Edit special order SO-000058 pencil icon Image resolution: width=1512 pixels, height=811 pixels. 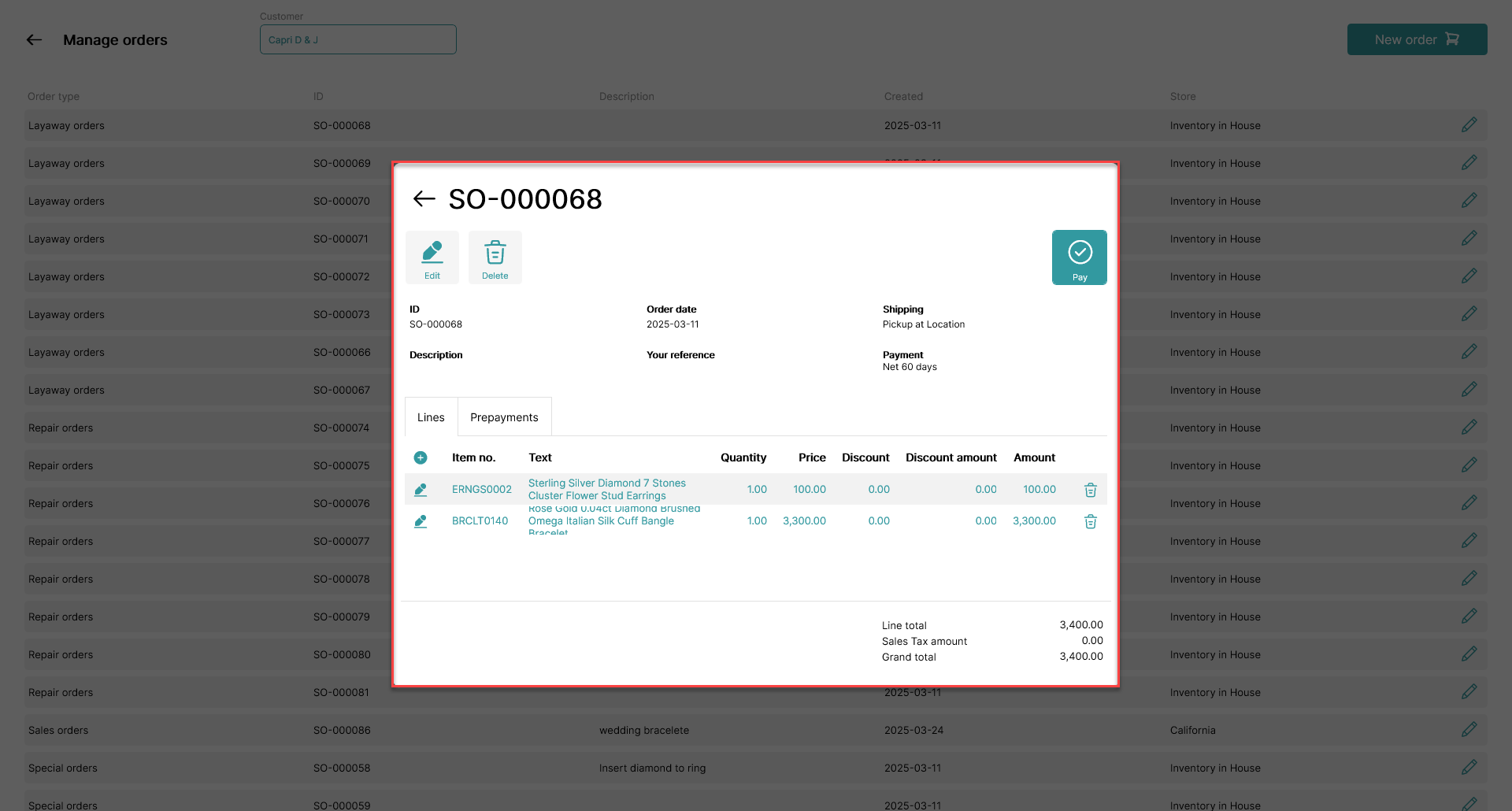[1469, 768]
